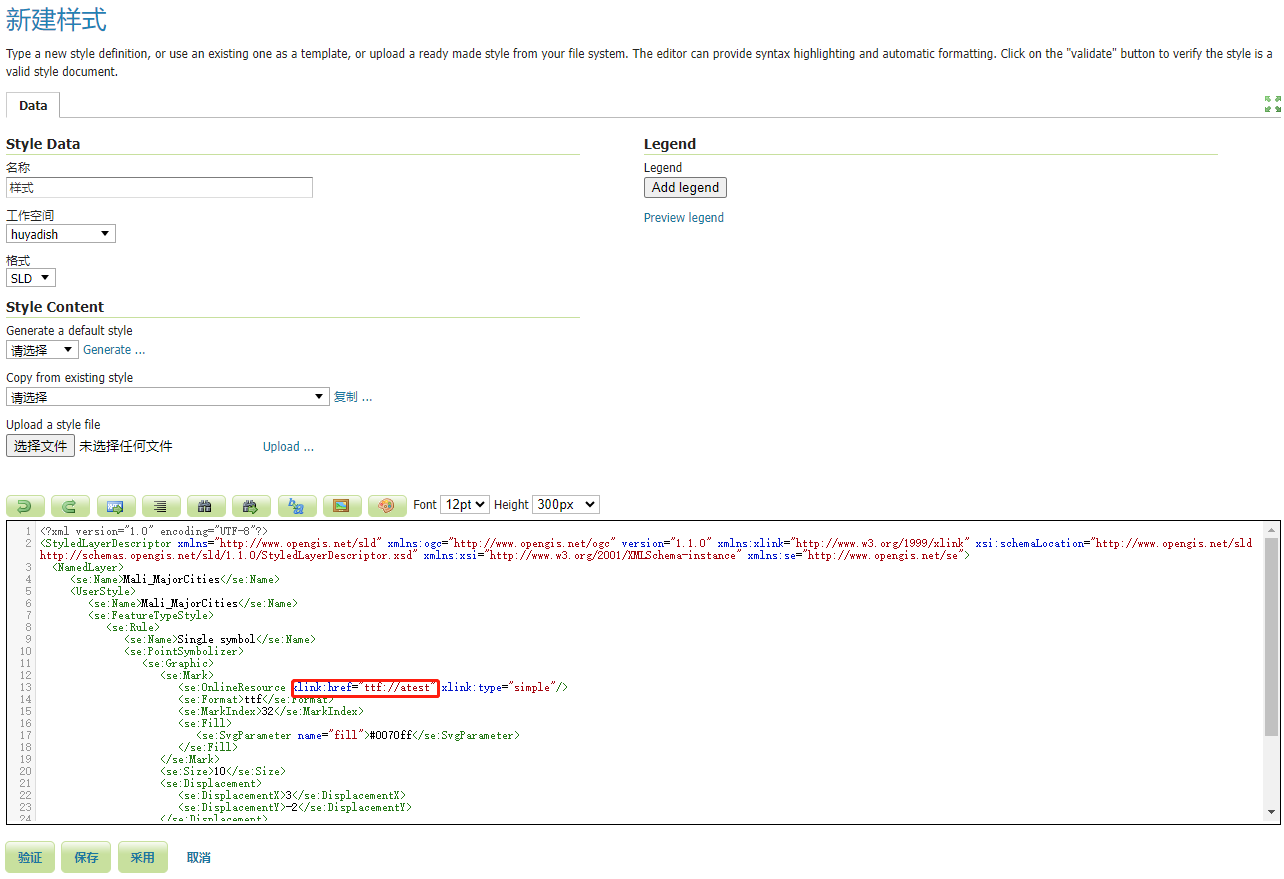Screen dimensions: 1284x879
Task: Click the 采用 apply button
Action: tap(142, 857)
